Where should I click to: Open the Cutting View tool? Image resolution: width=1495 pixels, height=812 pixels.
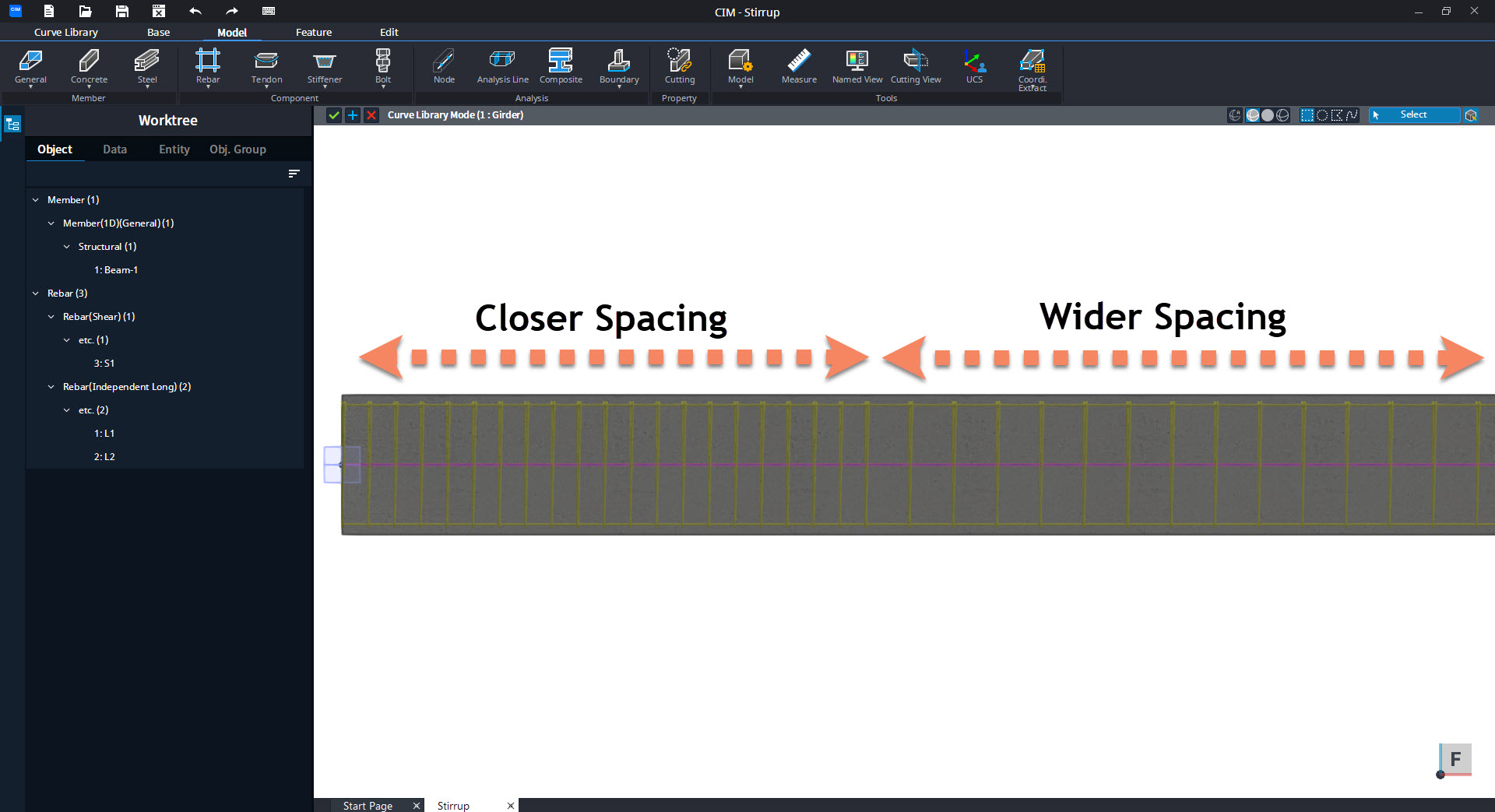coord(916,67)
